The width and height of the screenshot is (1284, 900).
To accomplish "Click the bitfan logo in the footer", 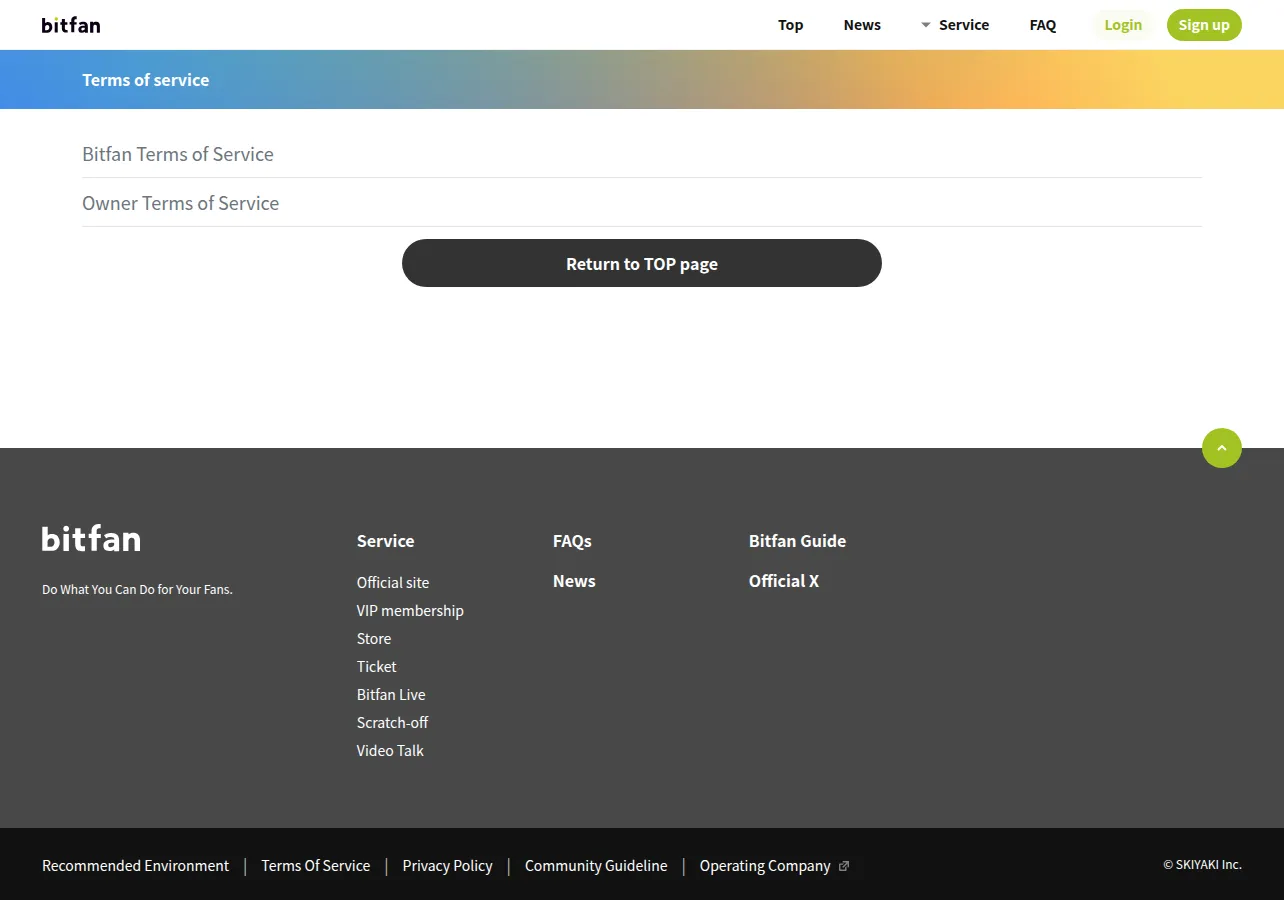I will 91,539.
